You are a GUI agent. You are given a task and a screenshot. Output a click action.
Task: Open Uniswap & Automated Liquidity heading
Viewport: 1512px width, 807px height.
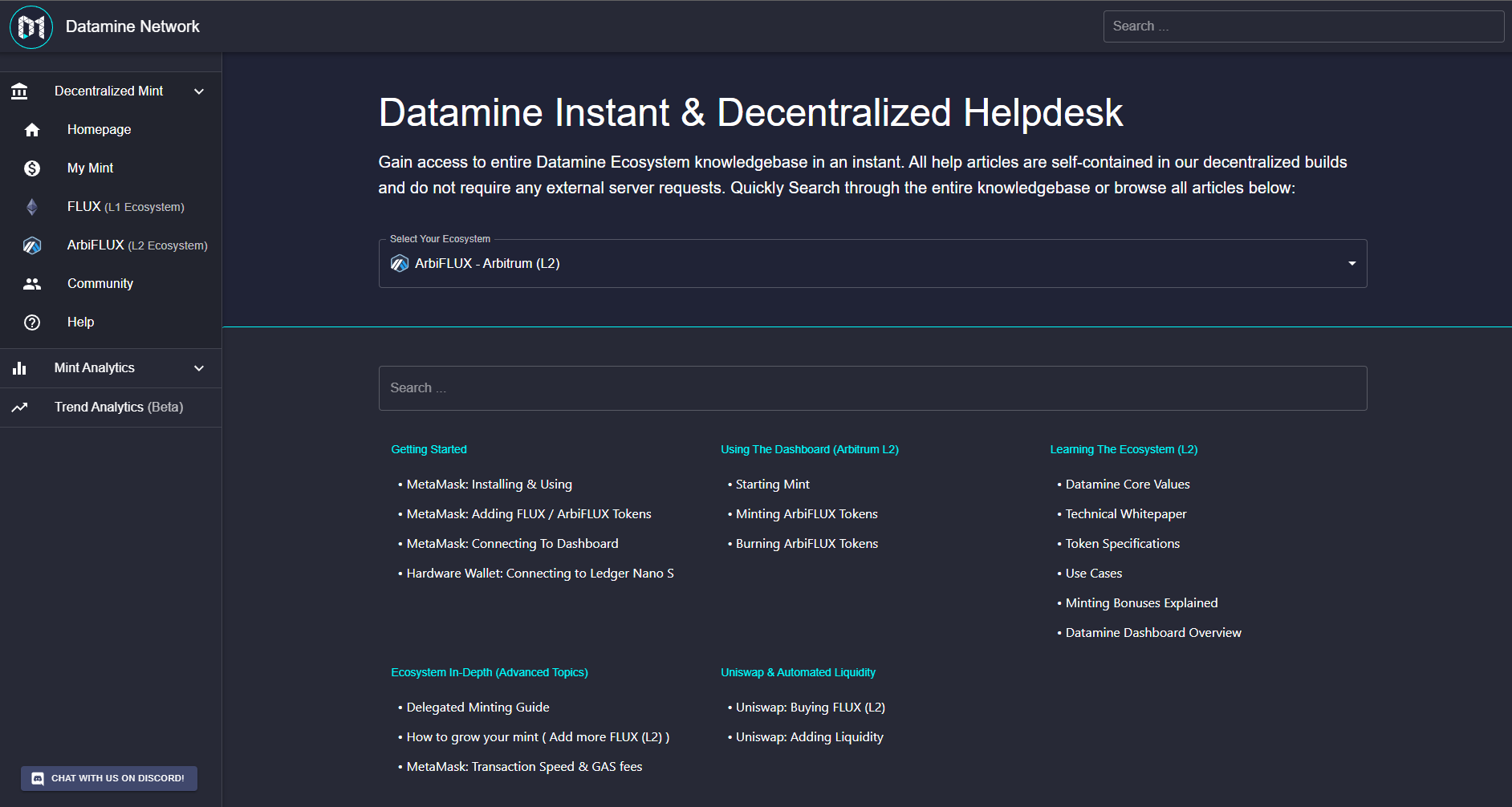point(798,672)
